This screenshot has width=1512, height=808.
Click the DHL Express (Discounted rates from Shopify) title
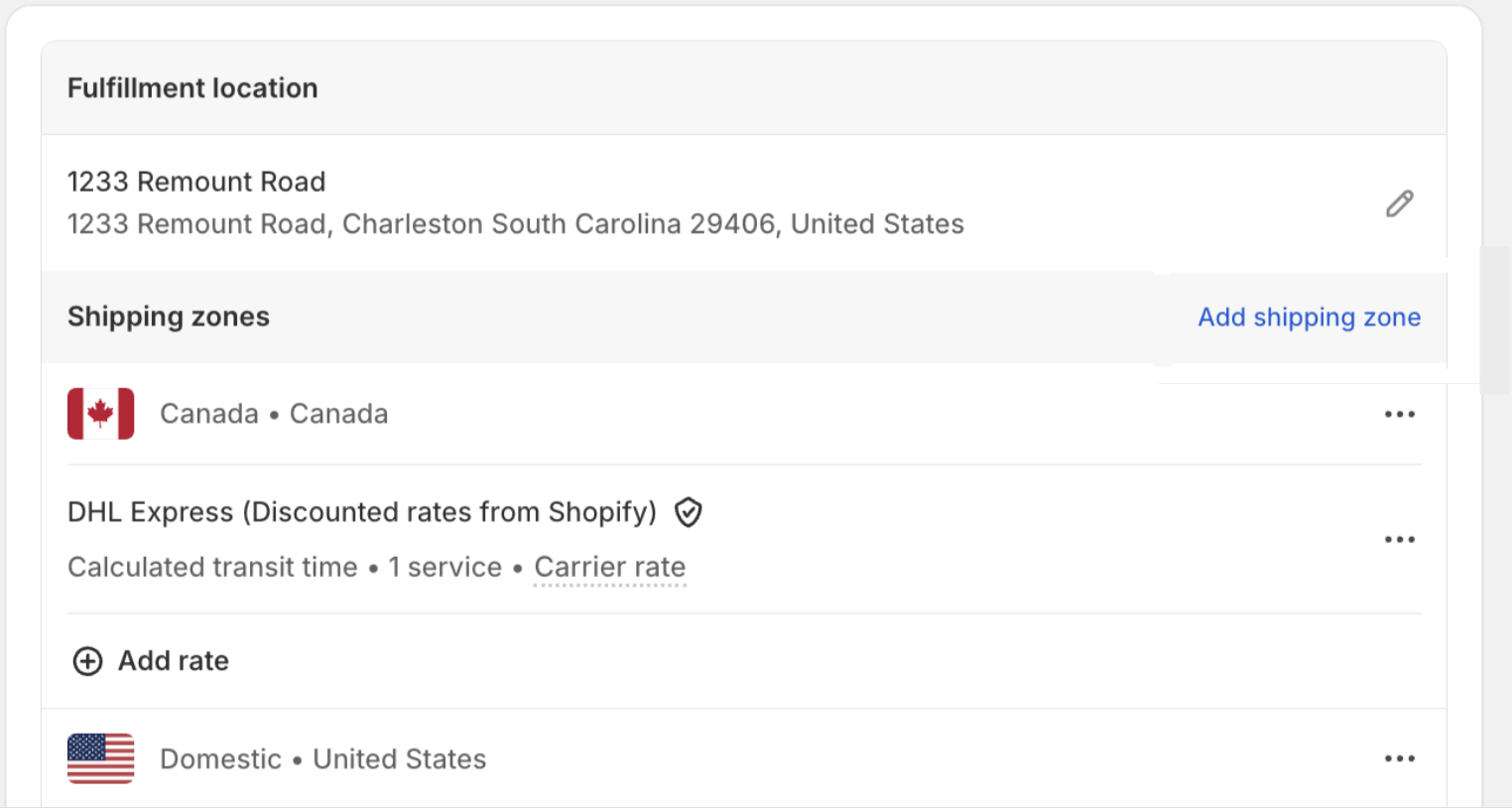361,512
